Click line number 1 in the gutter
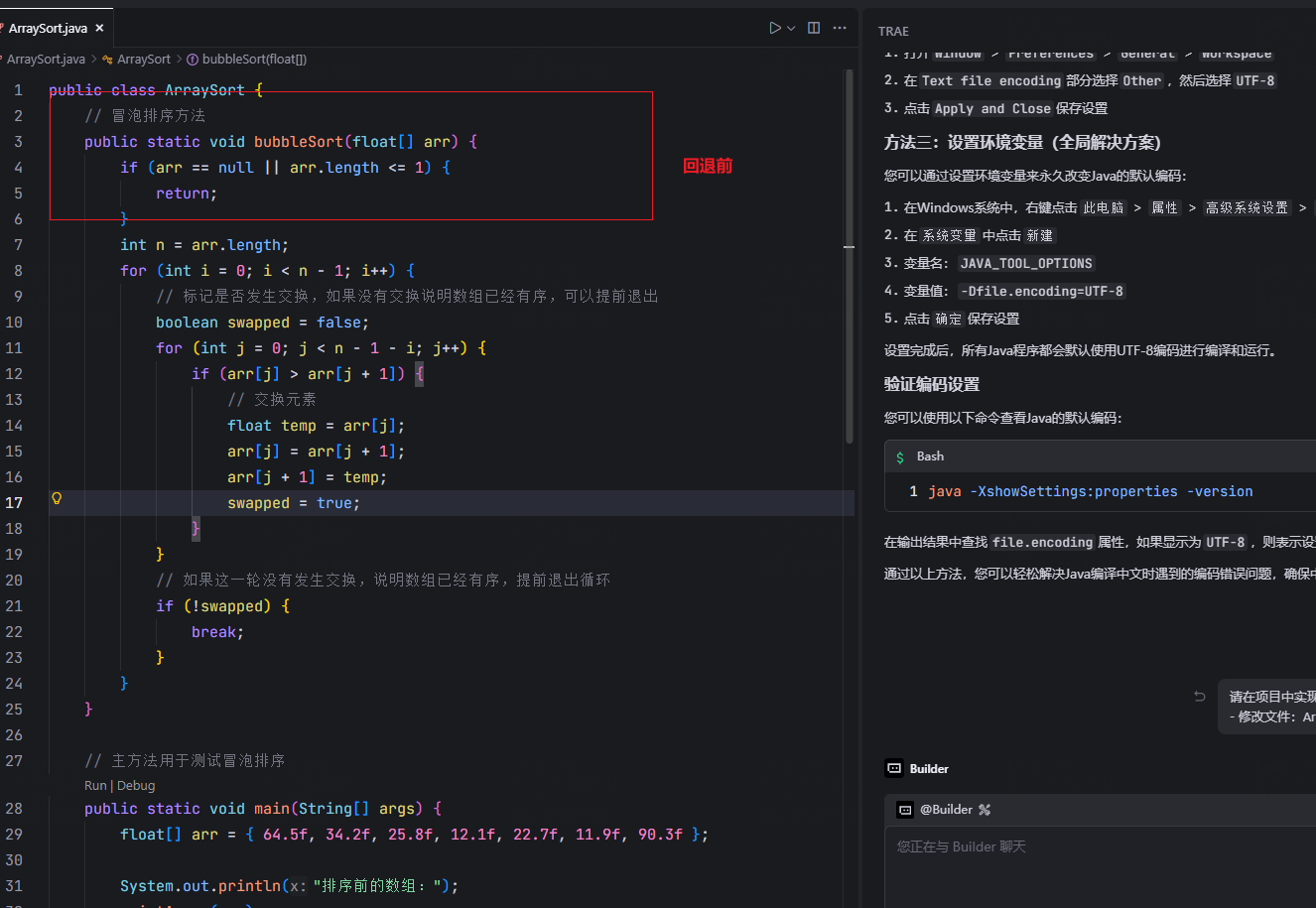Viewport: 1316px width, 908px height. (x=18, y=90)
